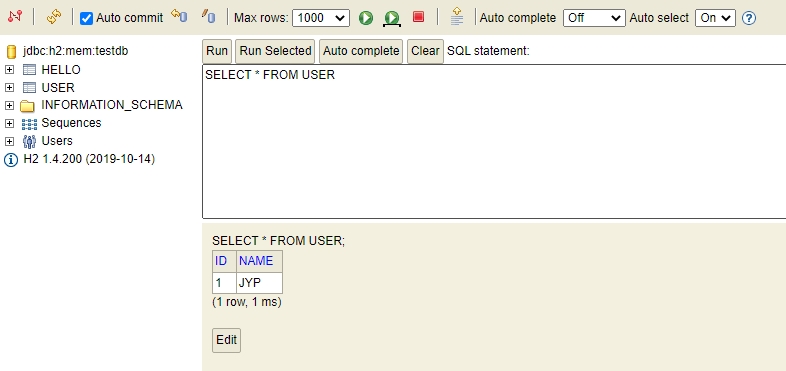Open the Max rows dropdown

(x=321, y=18)
